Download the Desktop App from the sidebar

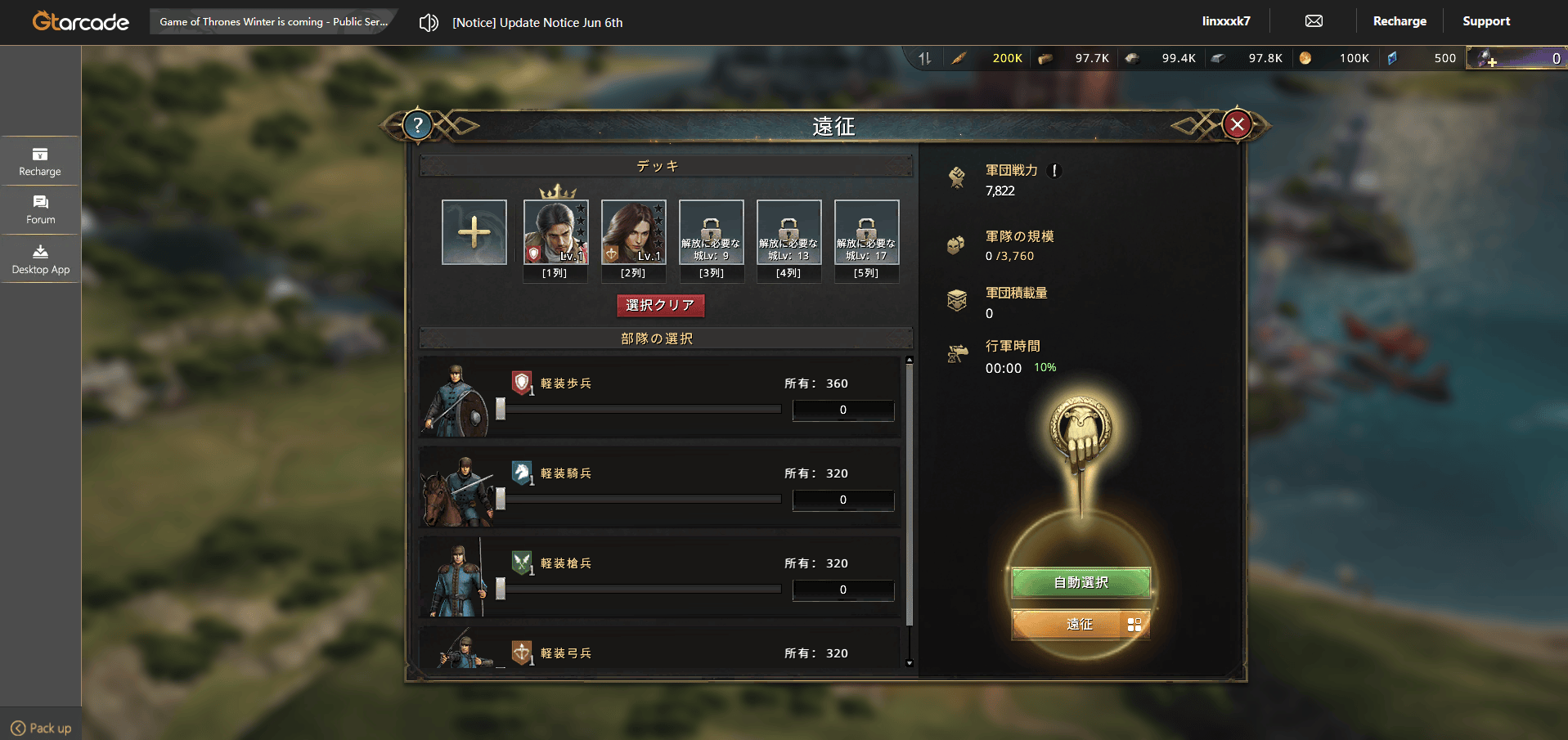pos(40,259)
